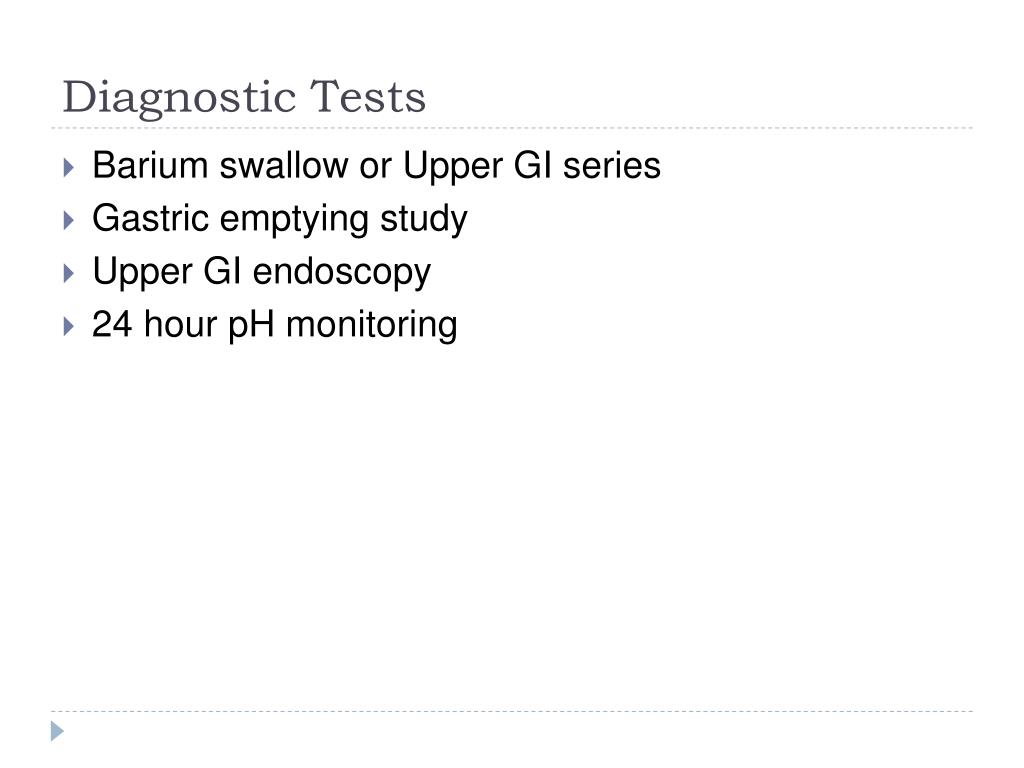The width and height of the screenshot is (1024, 768).
Task: Select the word hour in fourth bullet
Action: 180,324
